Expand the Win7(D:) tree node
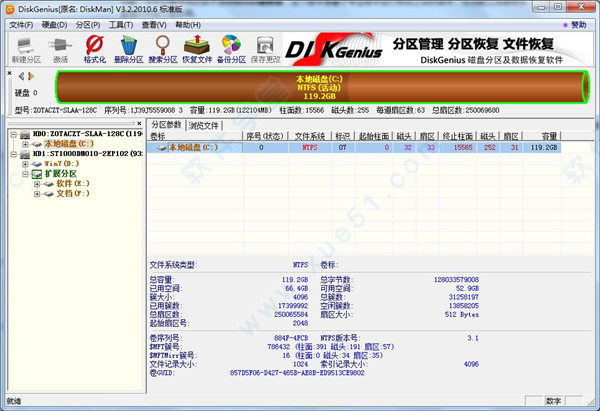This screenshot has width=600, height=411. [x=25, y=164]
